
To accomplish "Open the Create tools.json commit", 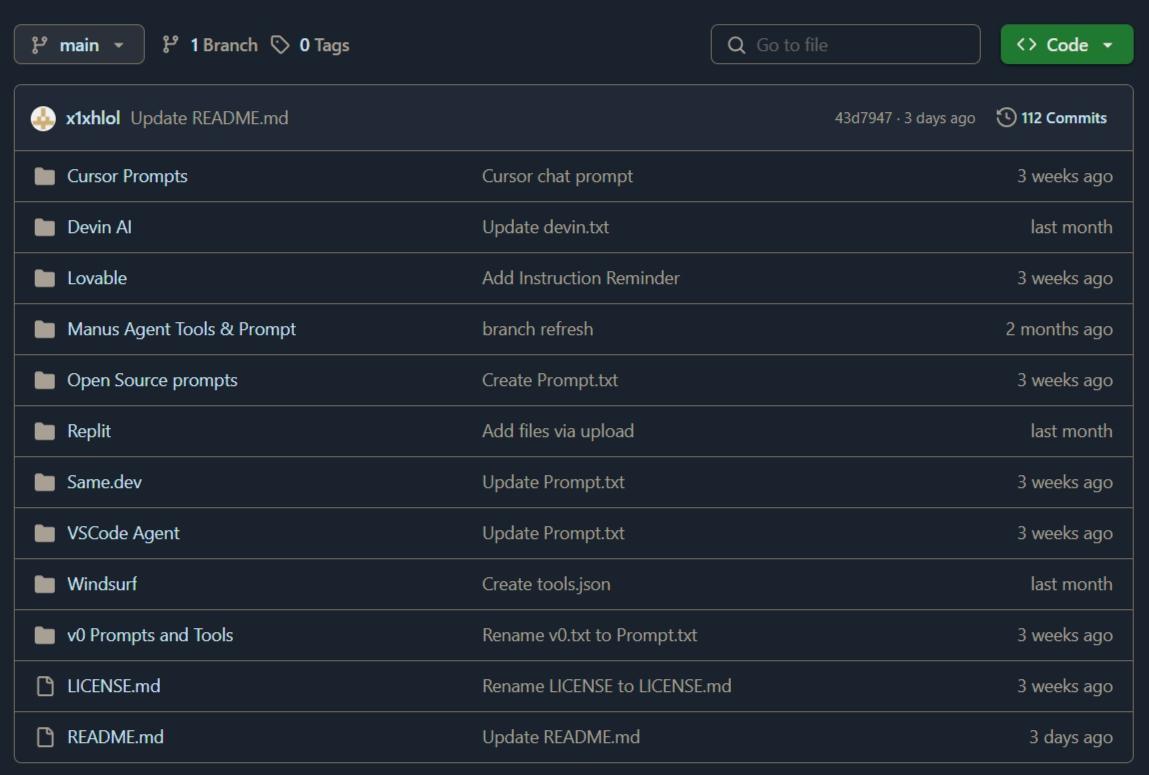I will coord(546,585).
